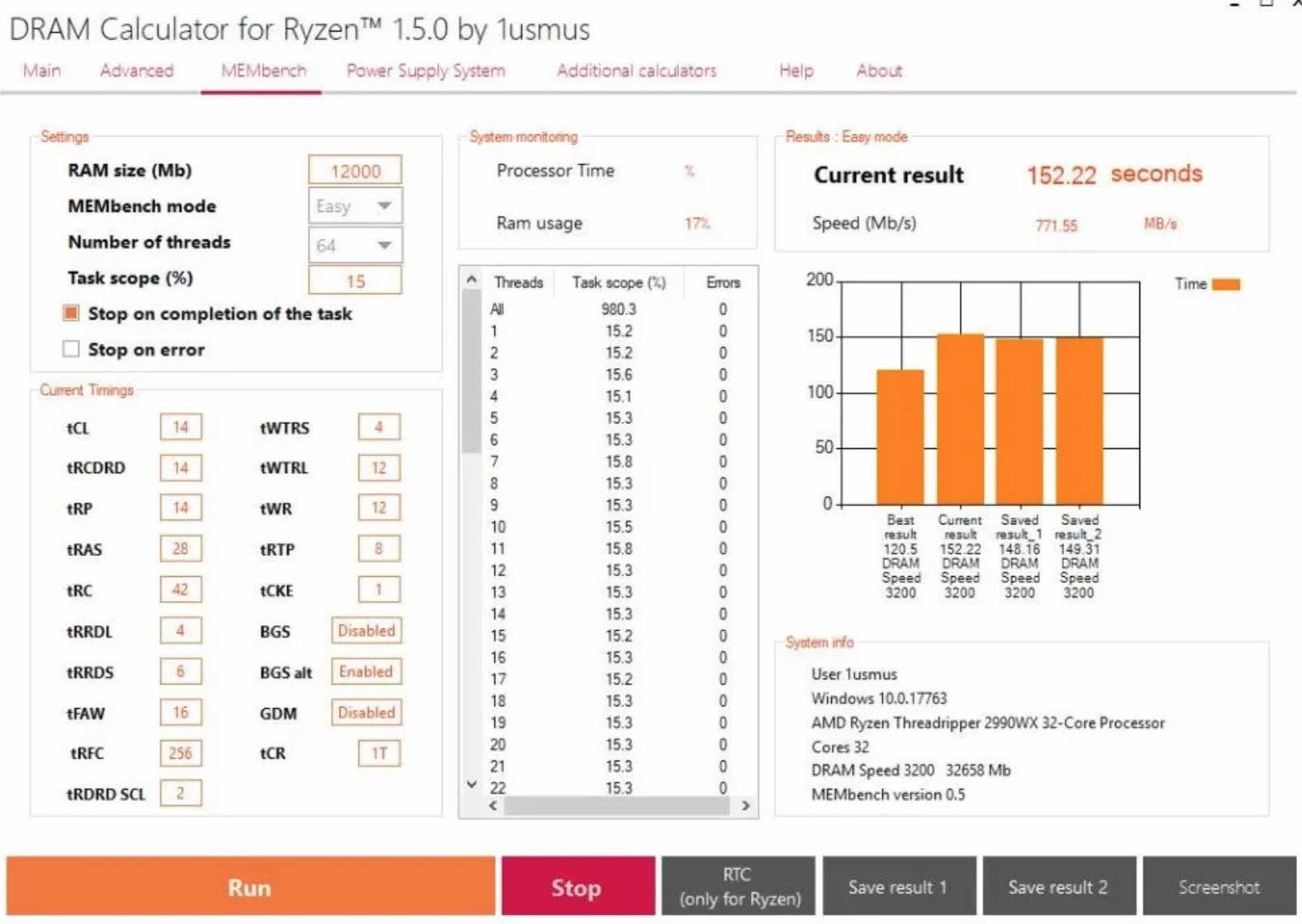Open the Advanced tab
Screen dimensions: 1302x924
[137, 71]
